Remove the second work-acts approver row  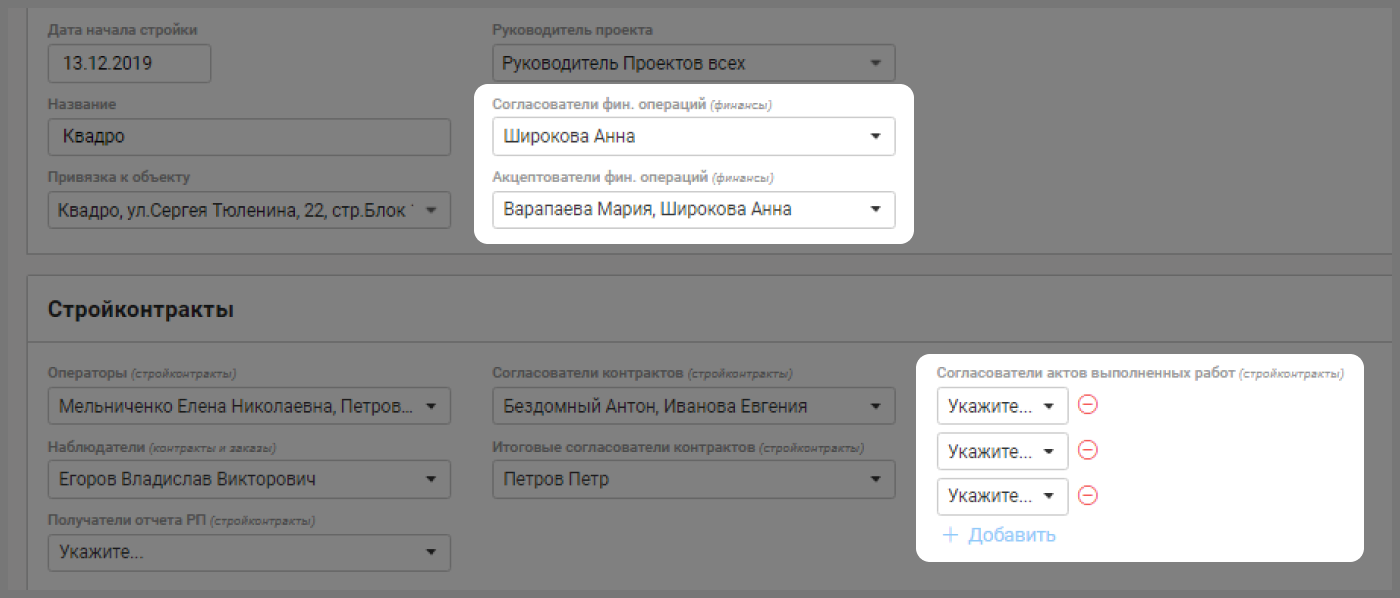[1088, 450]
